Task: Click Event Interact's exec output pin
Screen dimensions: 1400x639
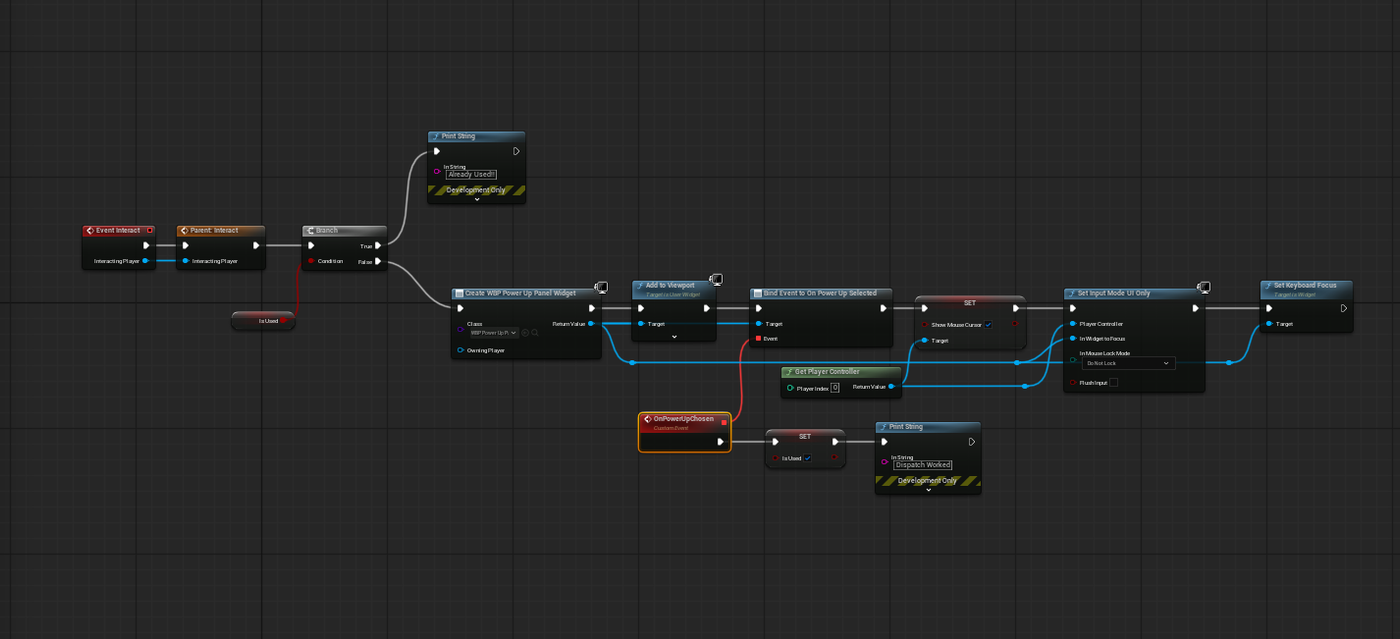Action: pyautogui.click(x=146, y=245)
